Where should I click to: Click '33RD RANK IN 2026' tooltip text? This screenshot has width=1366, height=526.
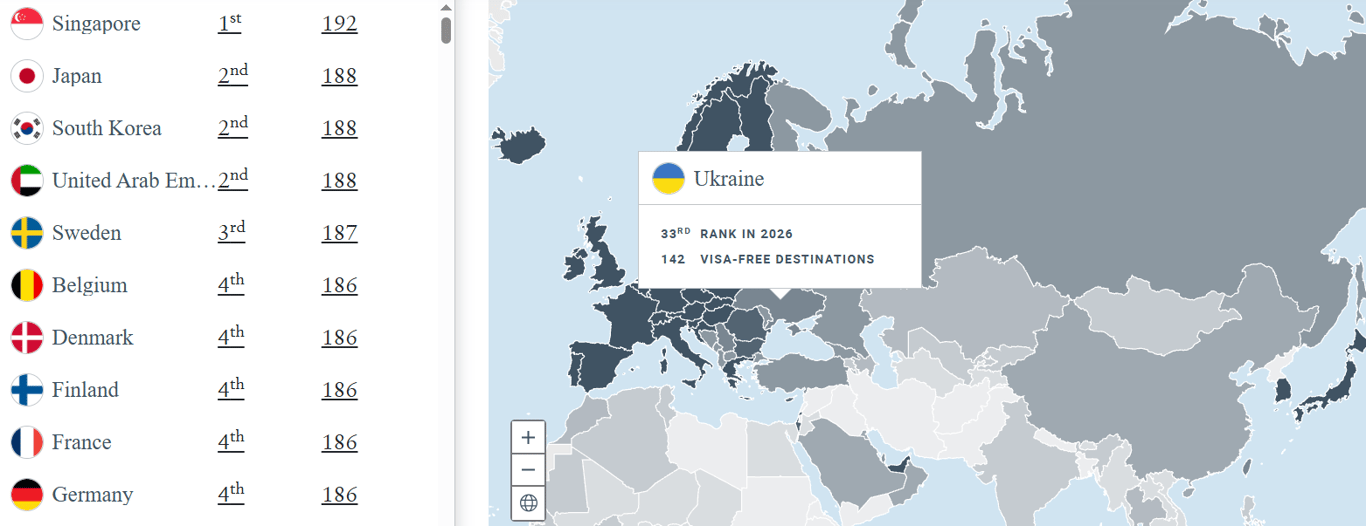(x=727, y=234)
